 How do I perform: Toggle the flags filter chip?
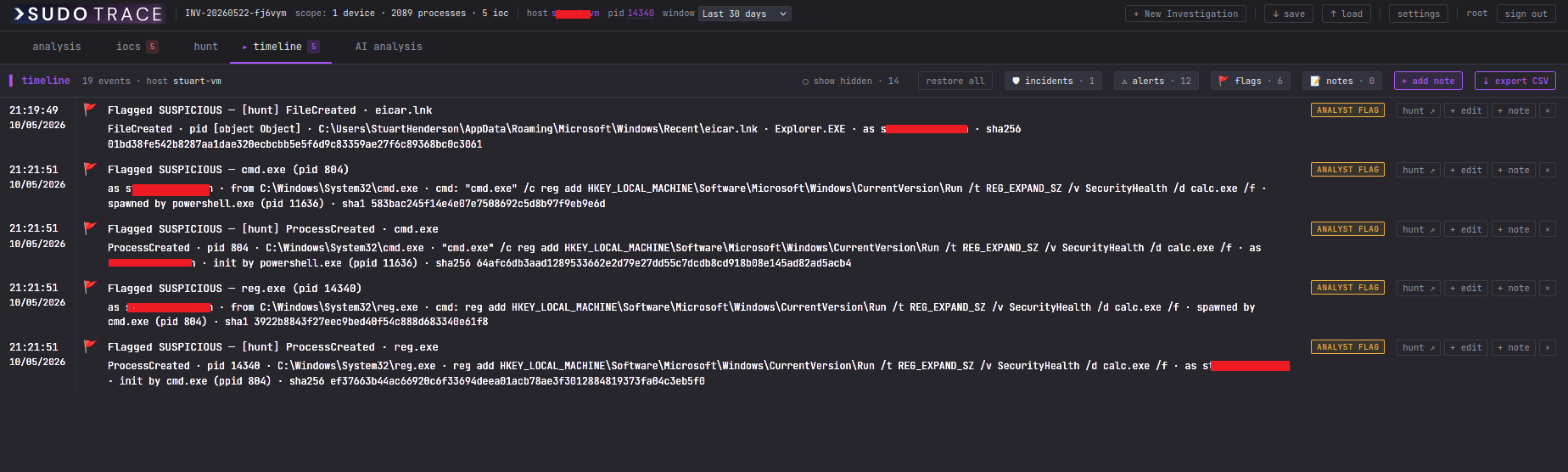pyautogui.click(x=1251, y=81)
